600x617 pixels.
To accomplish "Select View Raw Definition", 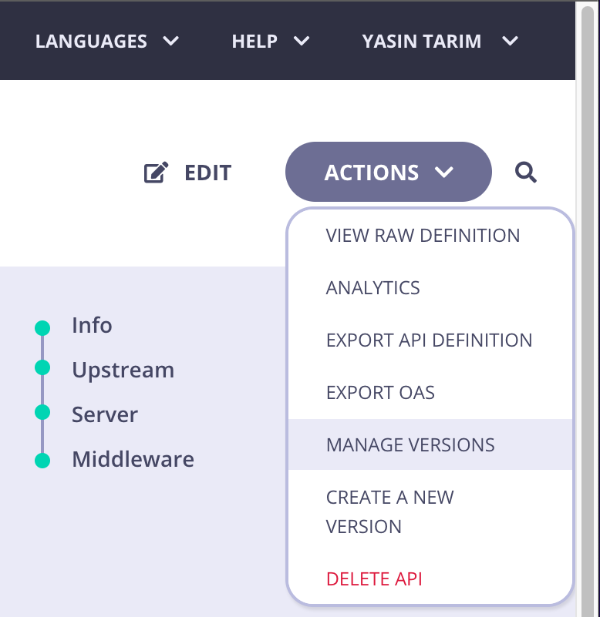I will [x=423, y=236].
